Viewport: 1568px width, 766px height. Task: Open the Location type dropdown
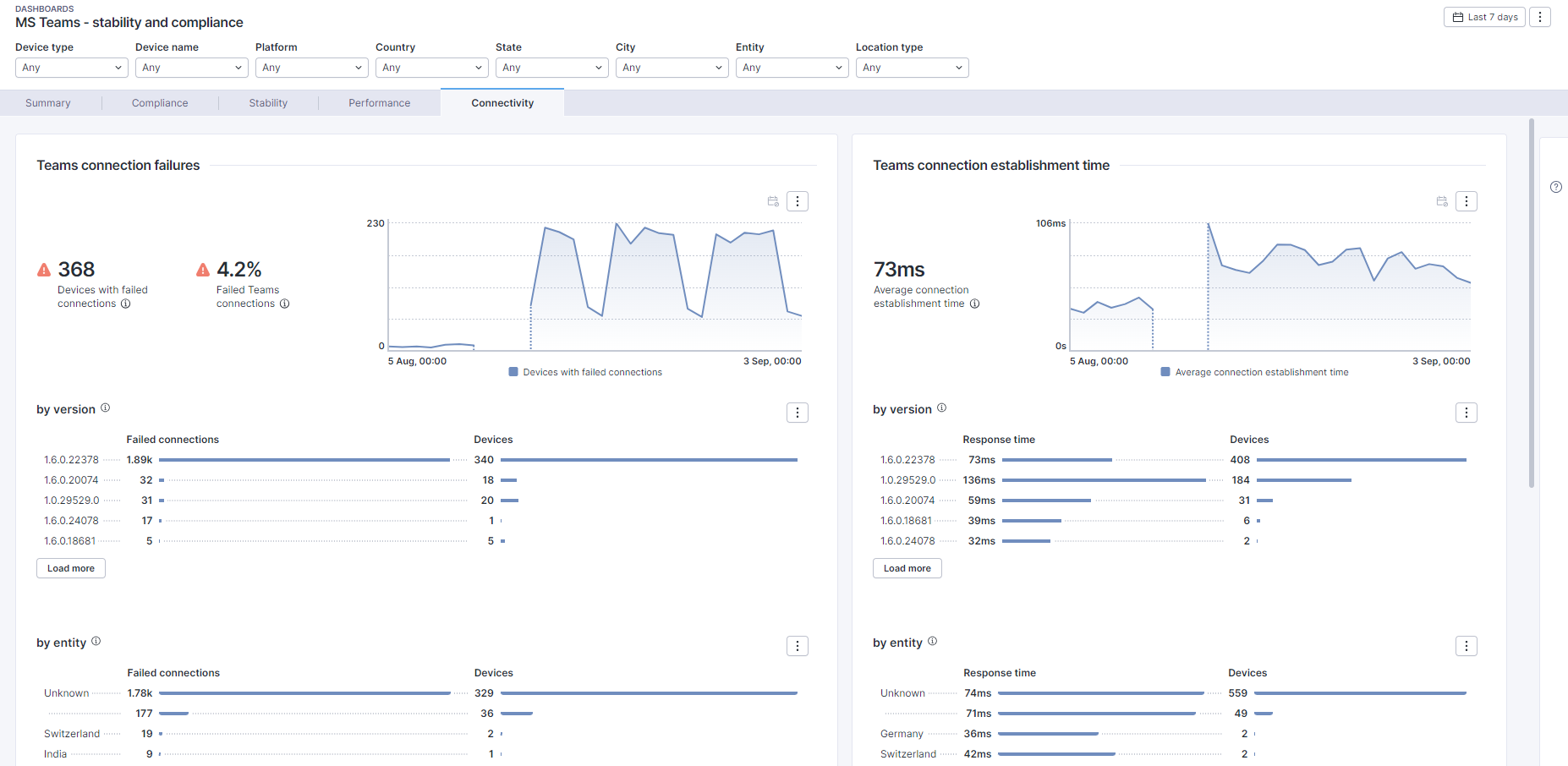(913, 68)
